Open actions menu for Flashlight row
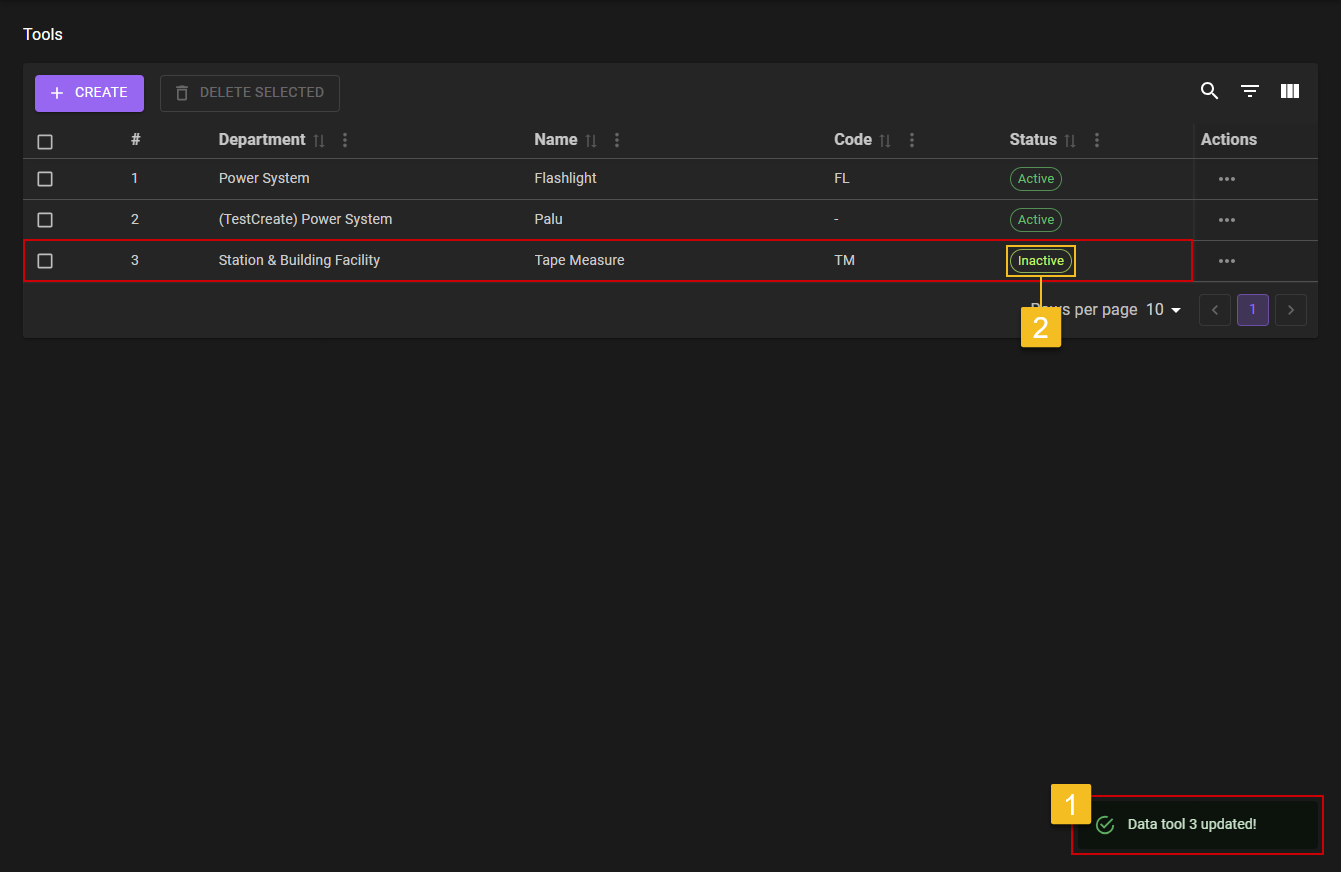The width and height of the screenshot is (1341, 872). (x=1226, y=179)
